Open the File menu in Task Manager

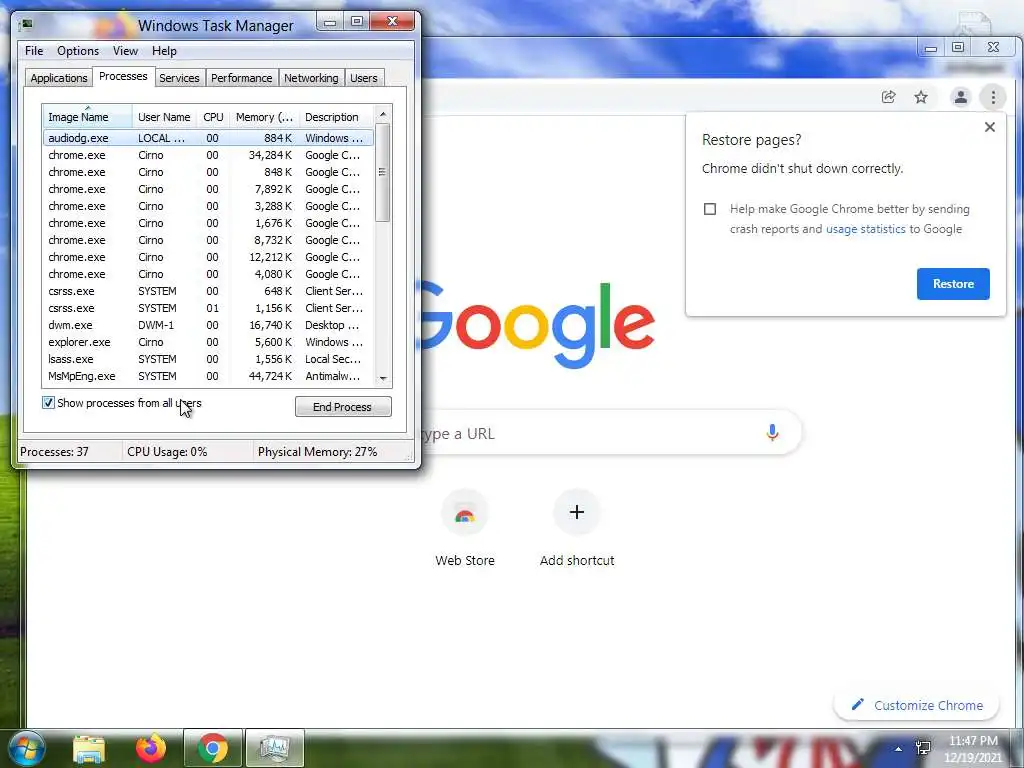click(34, 51)
